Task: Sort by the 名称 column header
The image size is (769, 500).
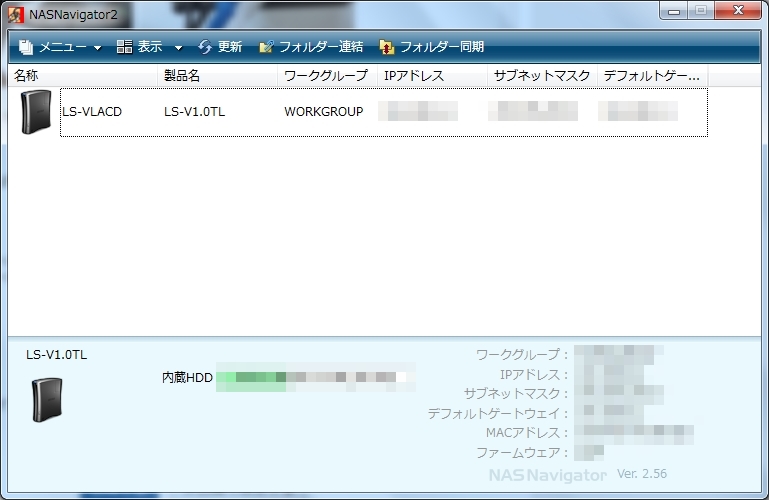Action: [x=83, y=75]
